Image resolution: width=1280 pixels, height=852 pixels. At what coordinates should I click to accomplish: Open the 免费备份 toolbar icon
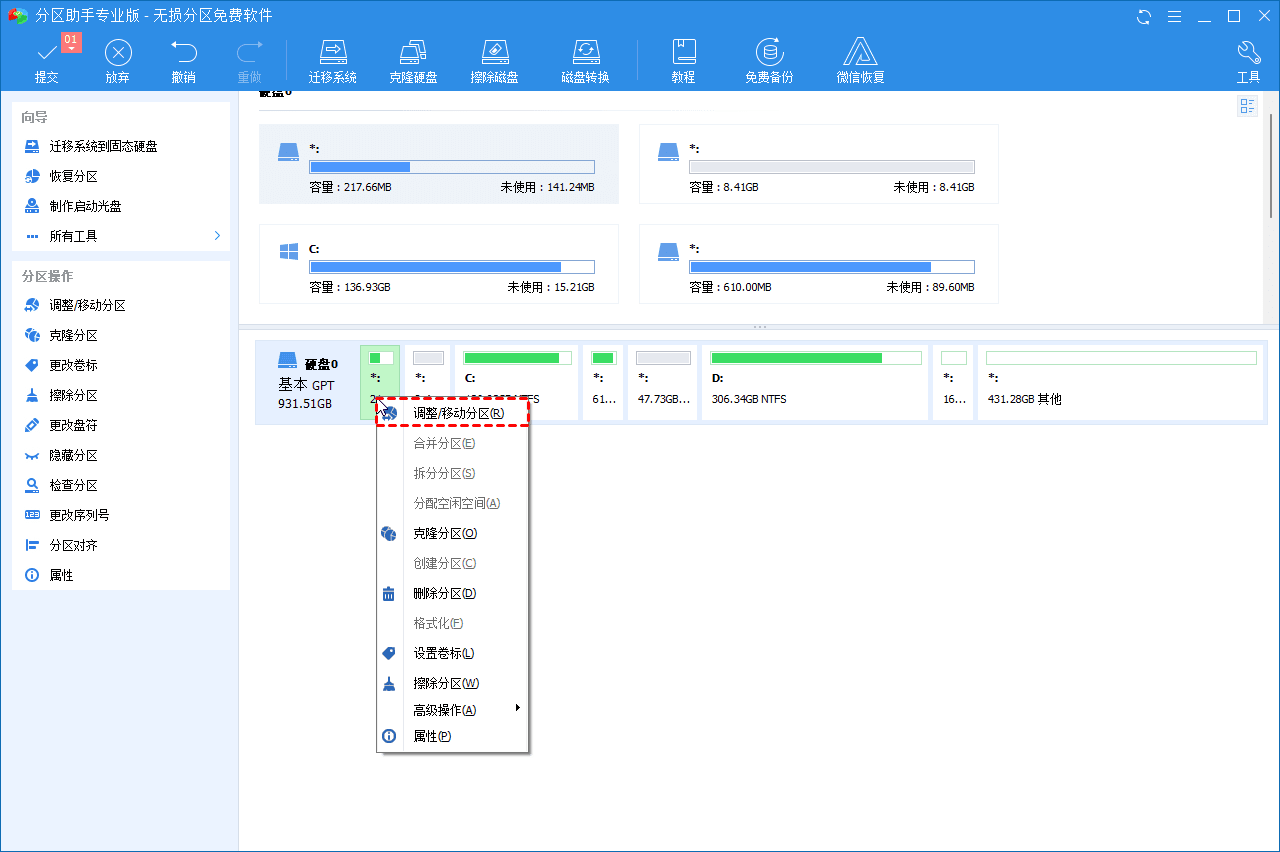pos(769,61)
